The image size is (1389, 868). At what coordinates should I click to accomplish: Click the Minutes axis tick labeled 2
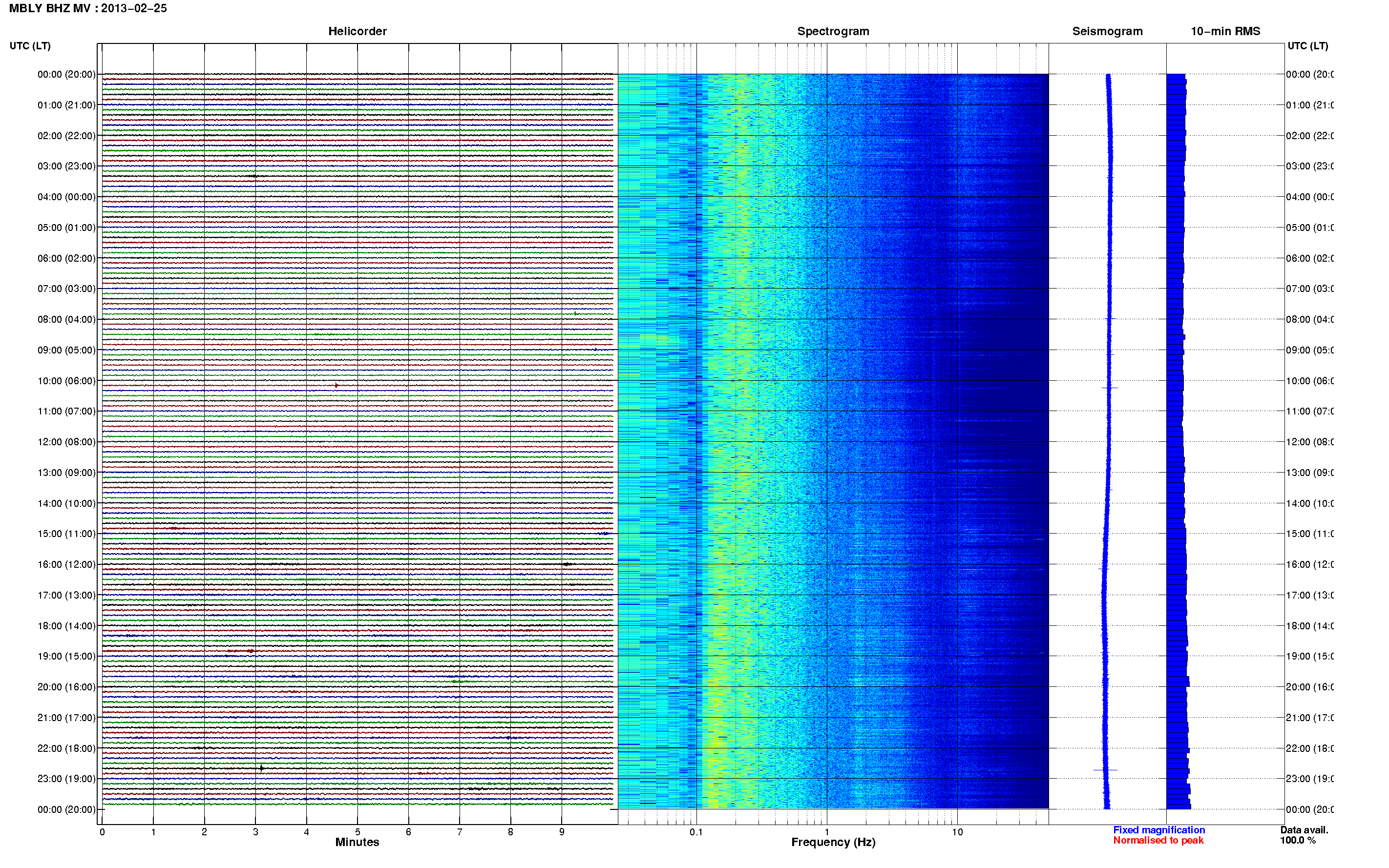tap(205, 832)
